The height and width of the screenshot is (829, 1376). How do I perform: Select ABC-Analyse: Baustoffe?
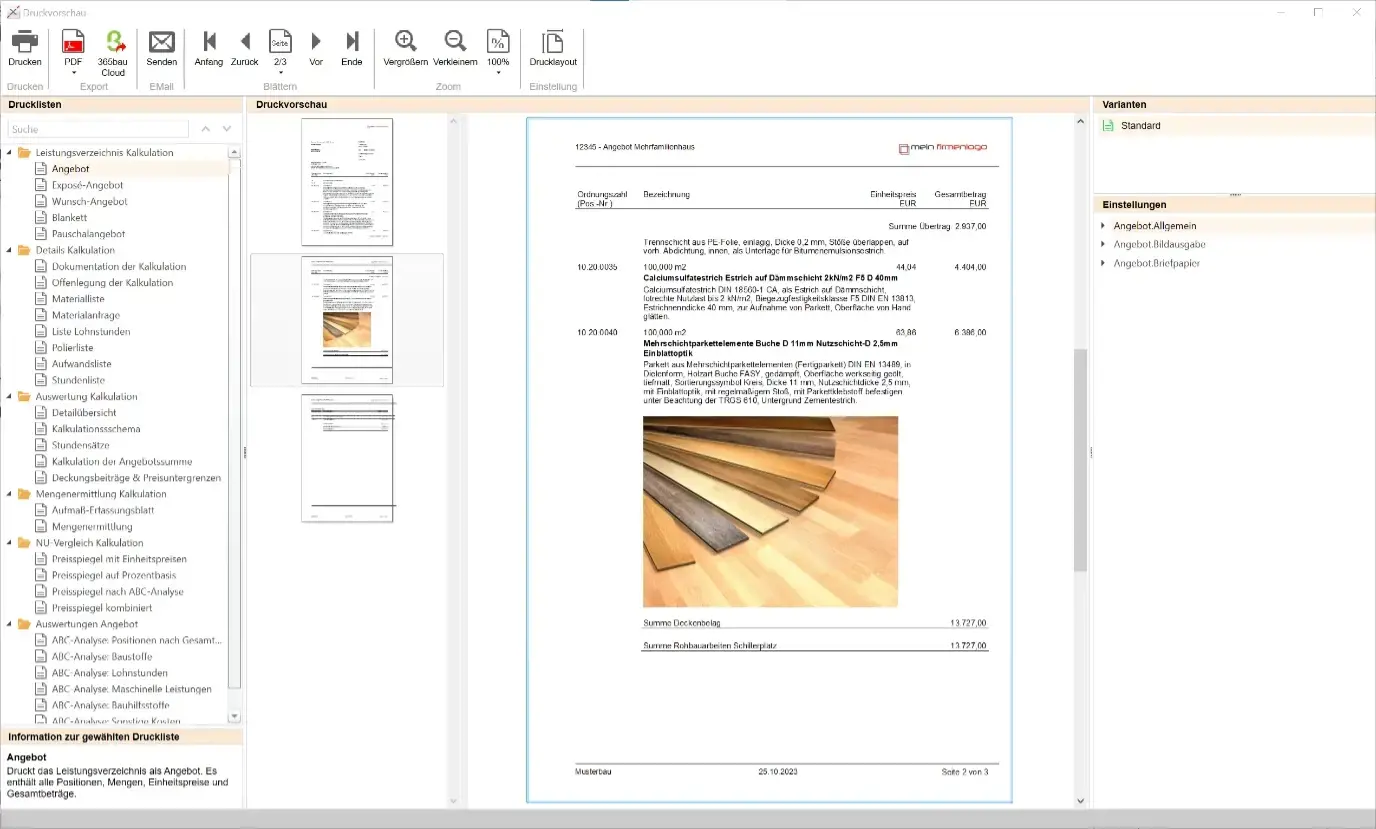click(103, 656)
